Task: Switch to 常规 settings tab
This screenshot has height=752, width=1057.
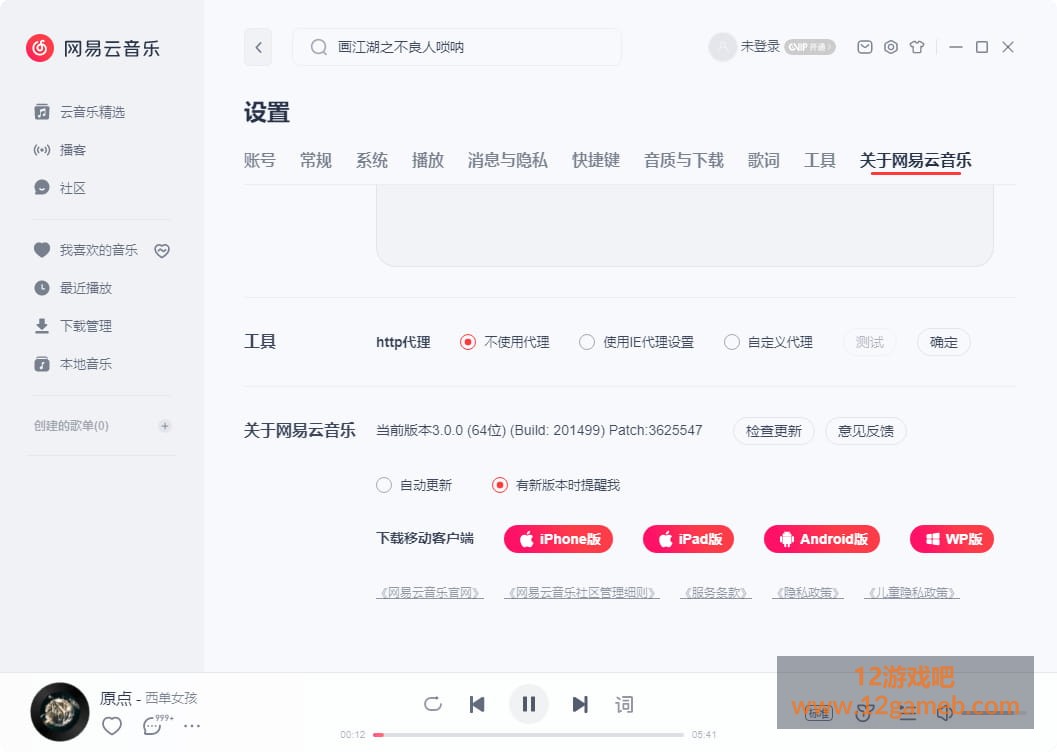Action: click(x=315, y=160)
